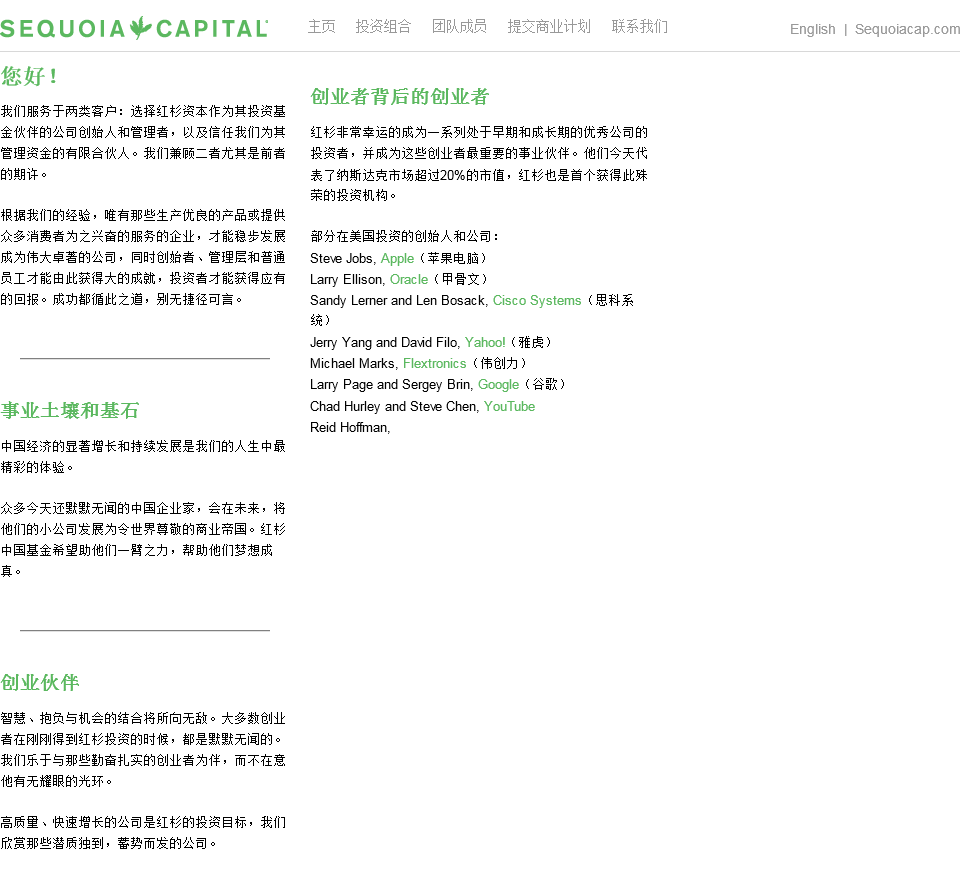Switch site language to English
Viewport: 960px width, 873px height.
click(x=812, y=29)
